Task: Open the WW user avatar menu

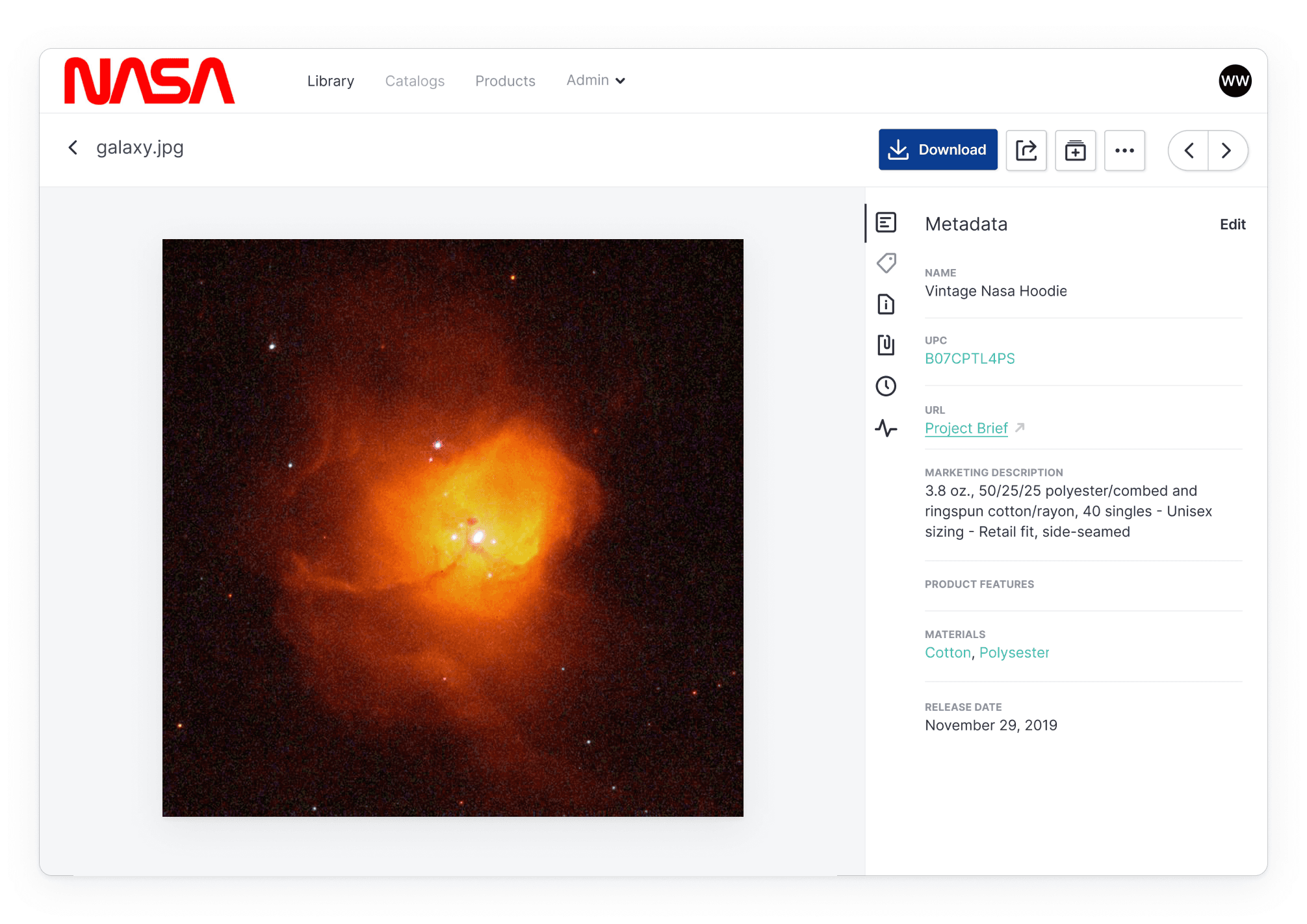Action: pos(1235,81)
